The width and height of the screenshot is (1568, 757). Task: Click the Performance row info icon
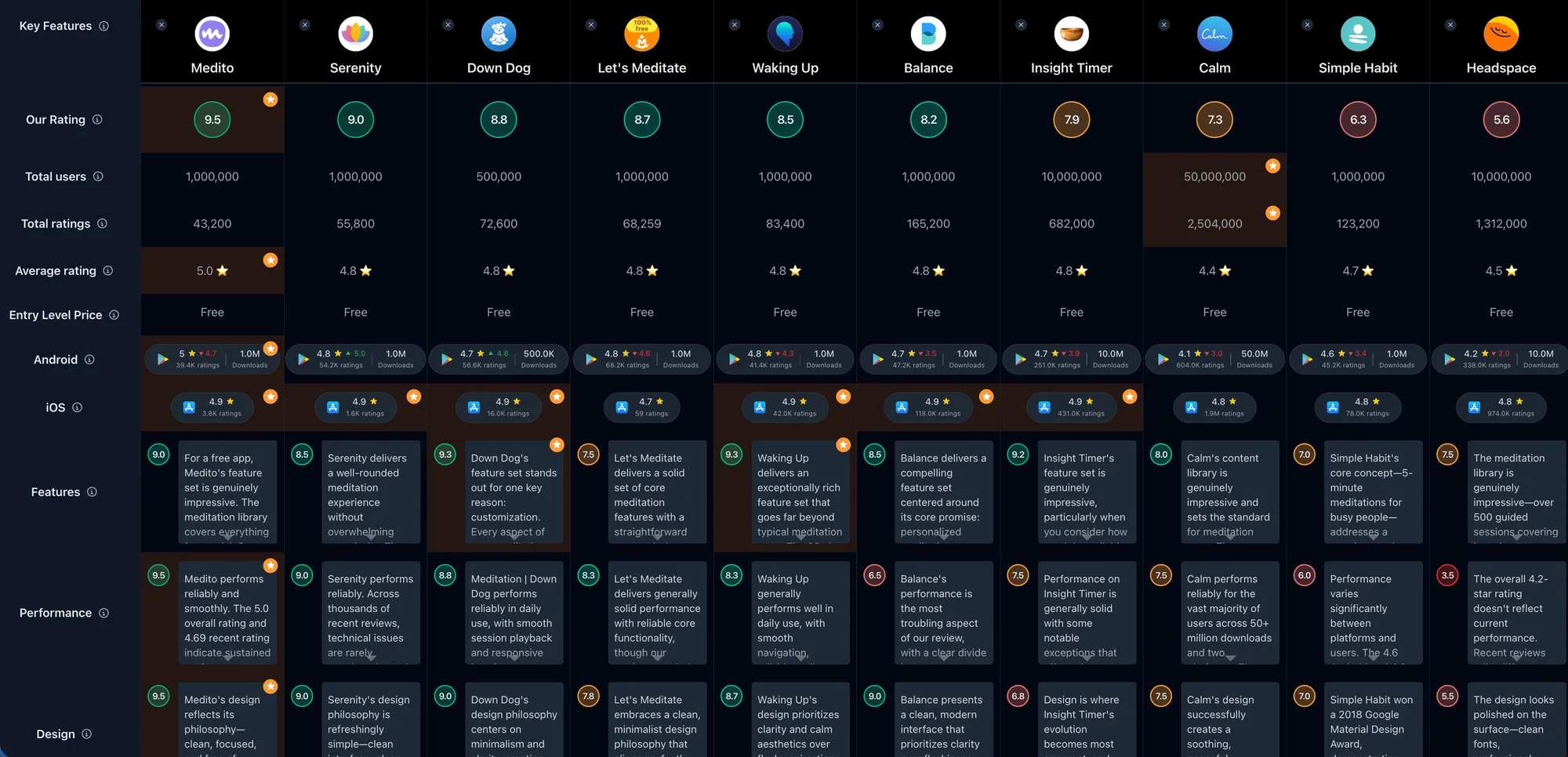pos(103,613)
